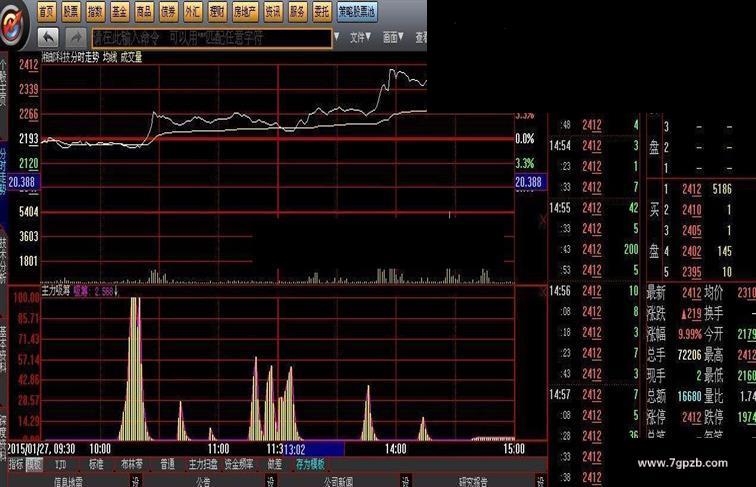Close the indicator pane with X
The width and height of the screenshot is (756, 487).
point(543,291)
